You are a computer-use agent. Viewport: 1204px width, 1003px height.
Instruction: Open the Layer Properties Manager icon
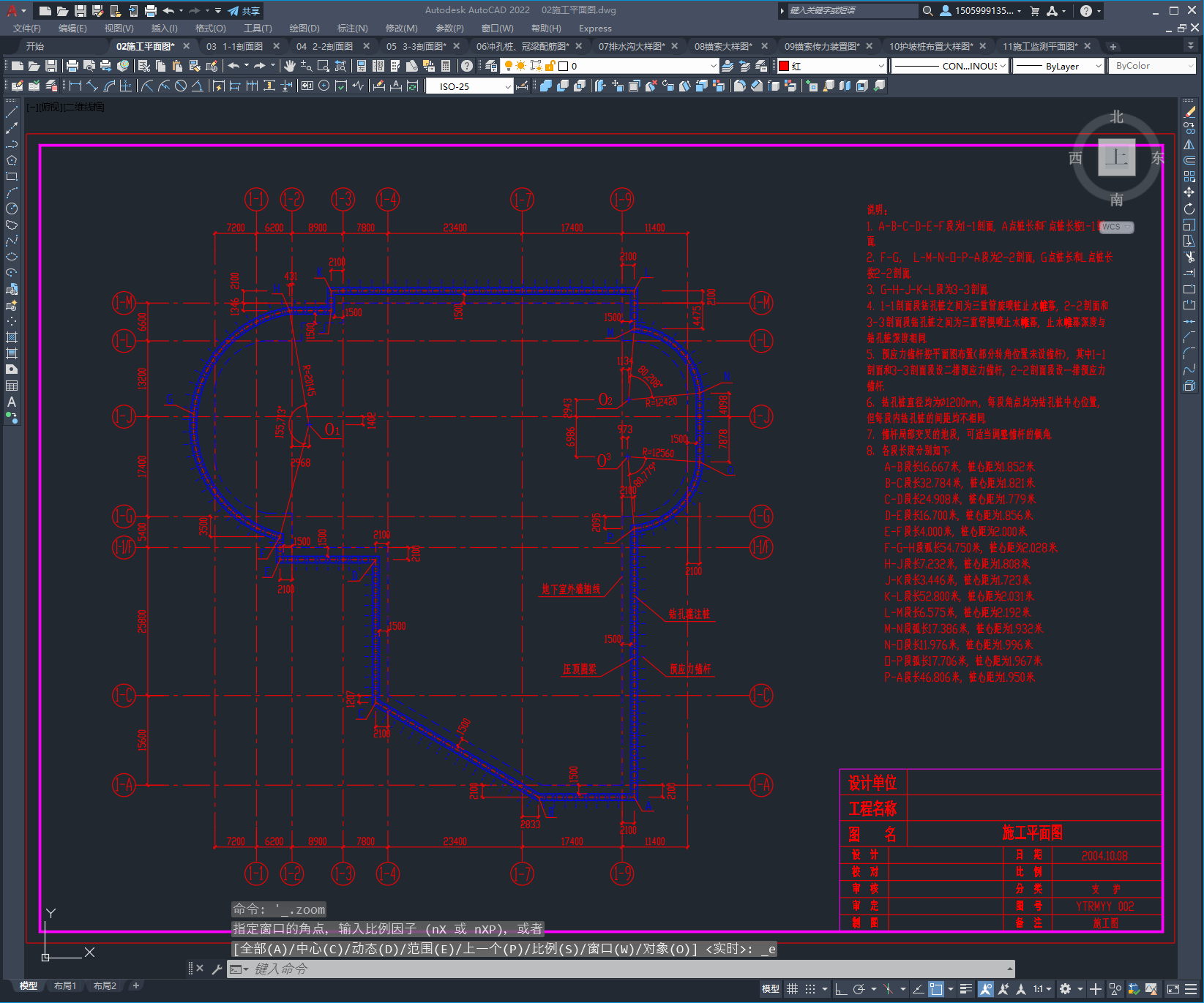point(491,66)
